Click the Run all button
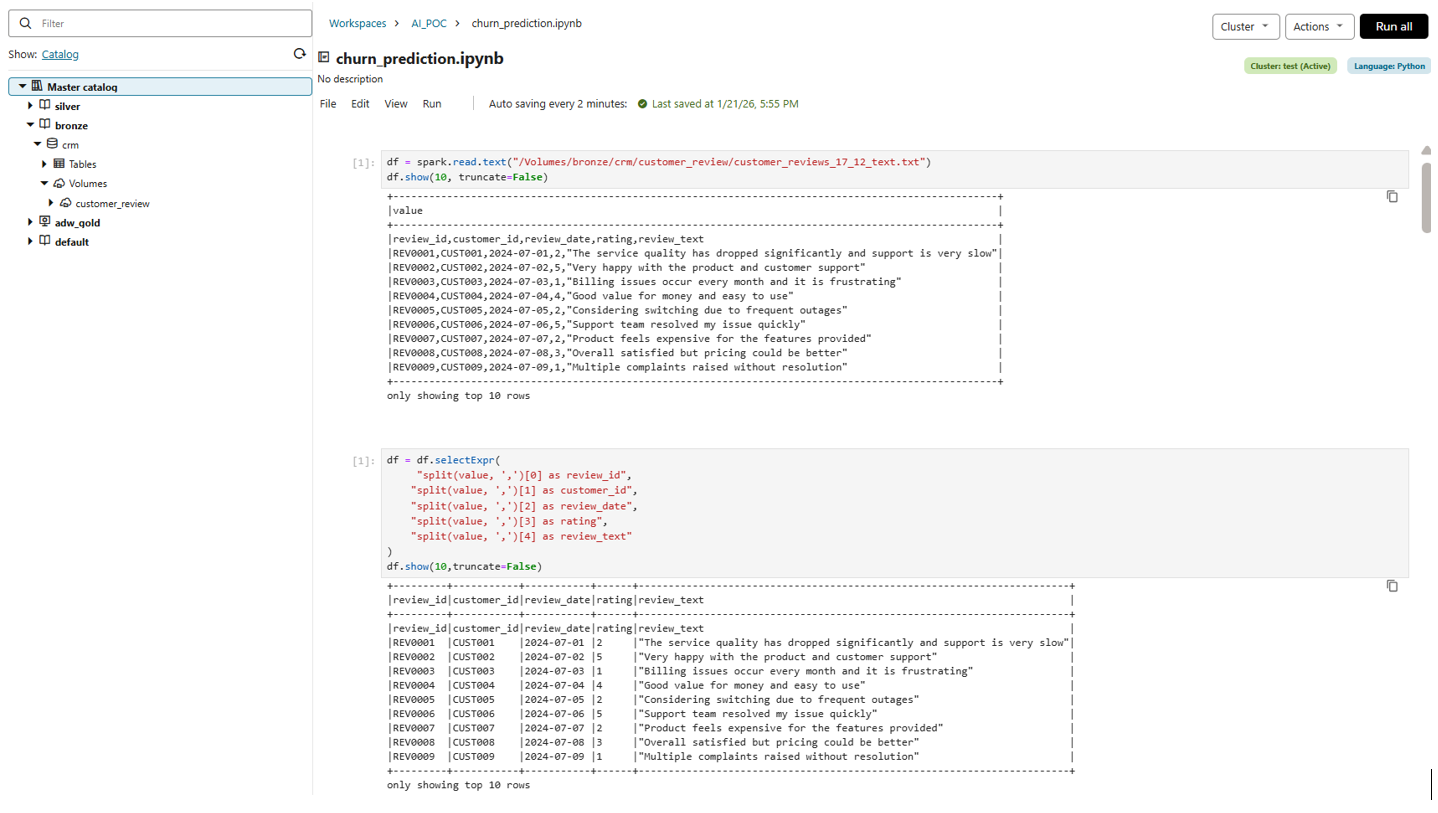1438x813 pixels. tap(1393, 27)
